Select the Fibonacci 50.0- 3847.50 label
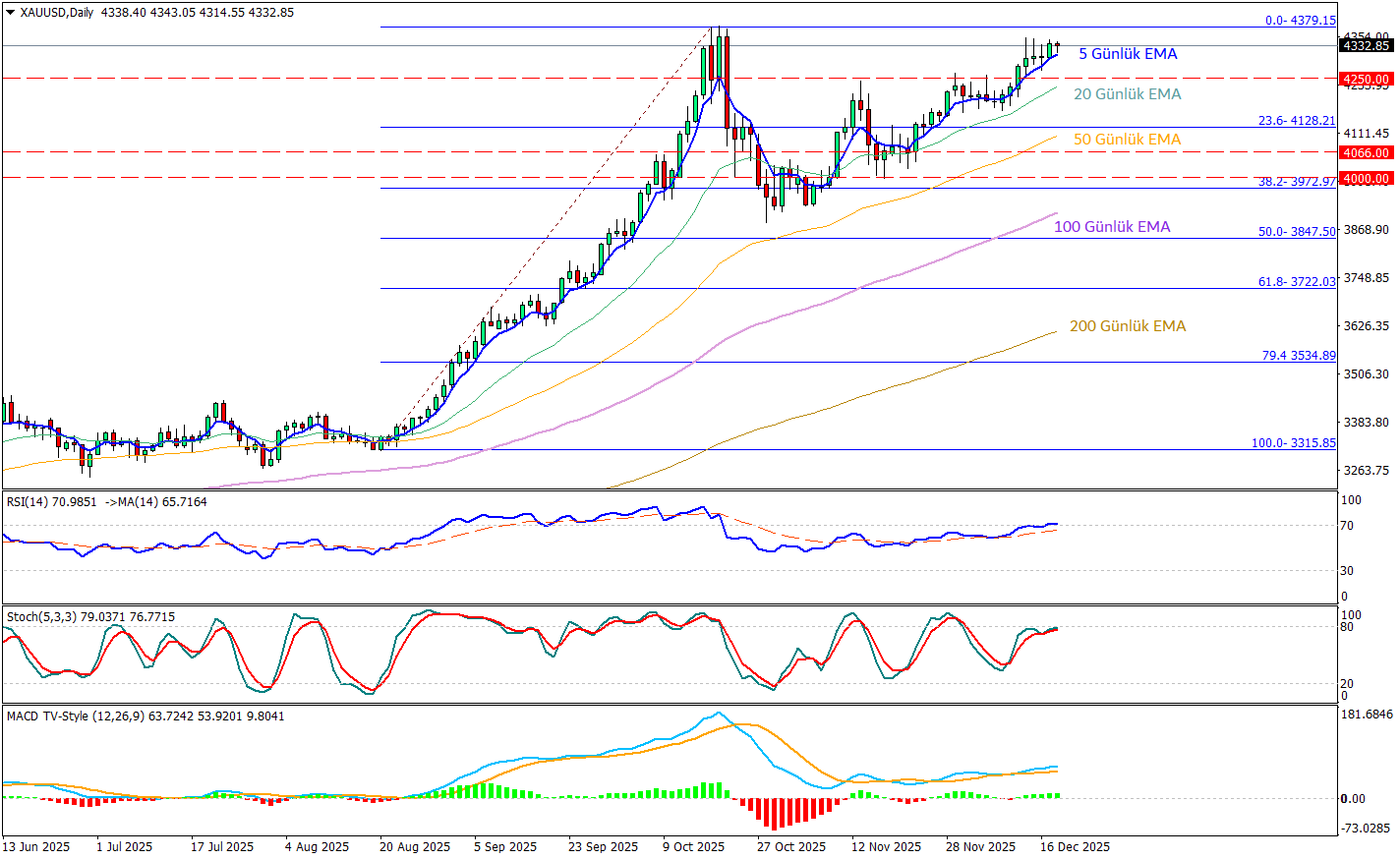 point(1297,232)
